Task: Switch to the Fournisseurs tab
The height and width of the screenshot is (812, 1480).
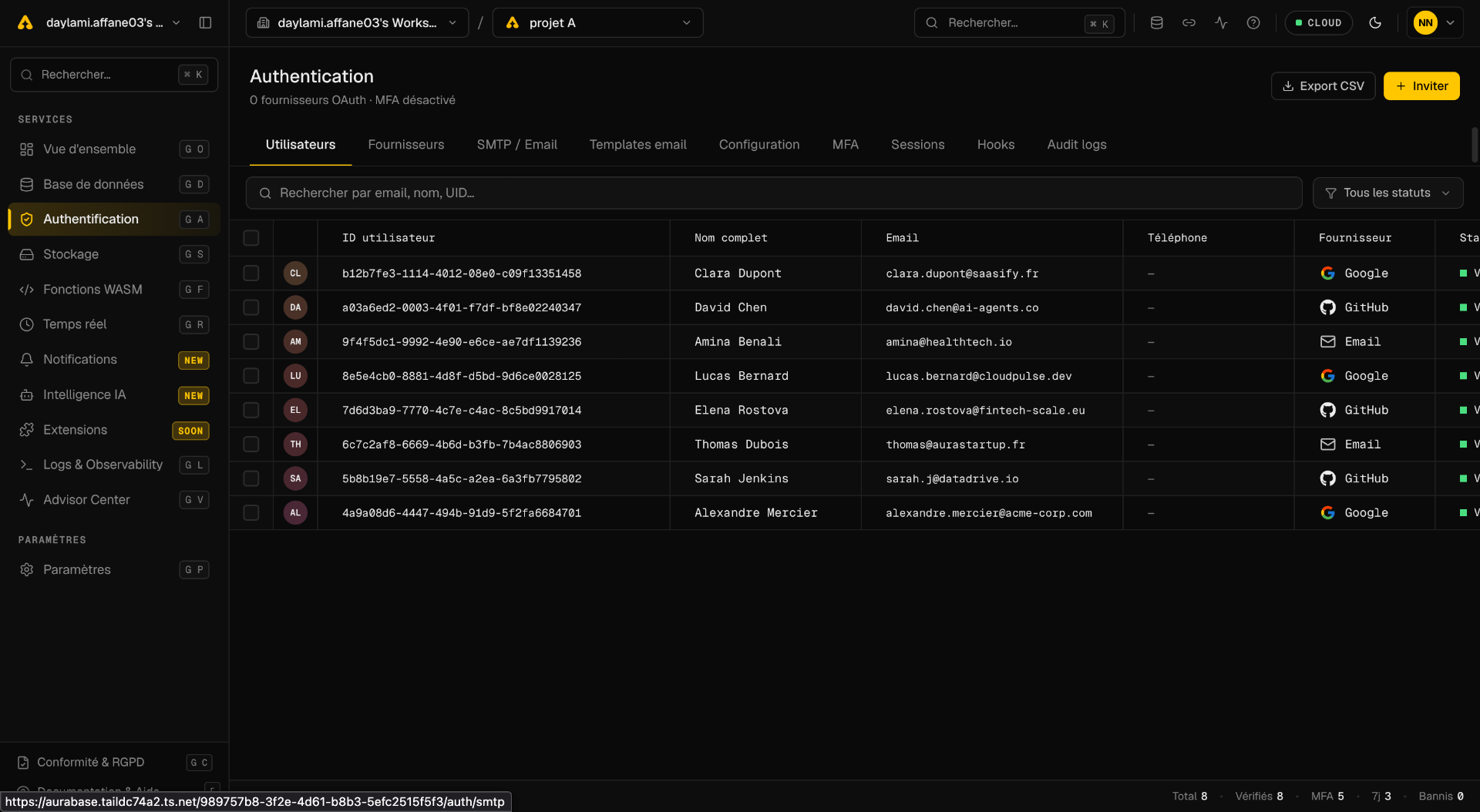Action: pyautogui.click(x=406, y=145)
